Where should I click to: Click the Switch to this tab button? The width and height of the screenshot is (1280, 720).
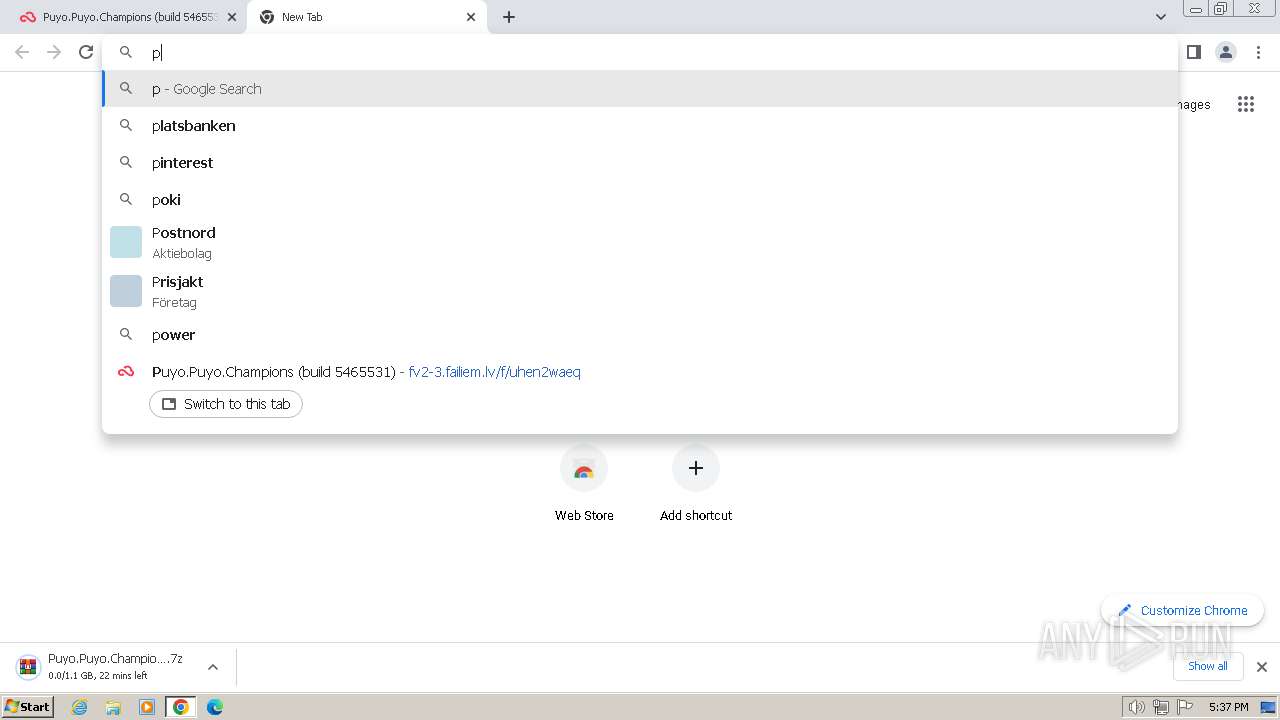(x=226, y=404)
